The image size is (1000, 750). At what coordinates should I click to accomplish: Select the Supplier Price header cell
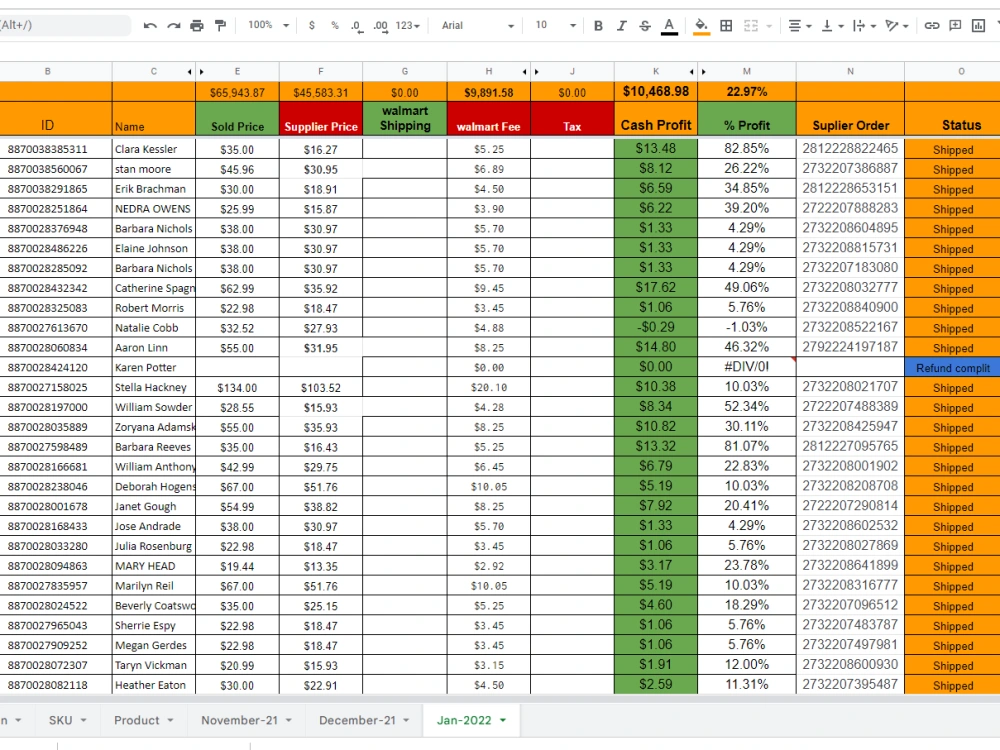point(321,119)
